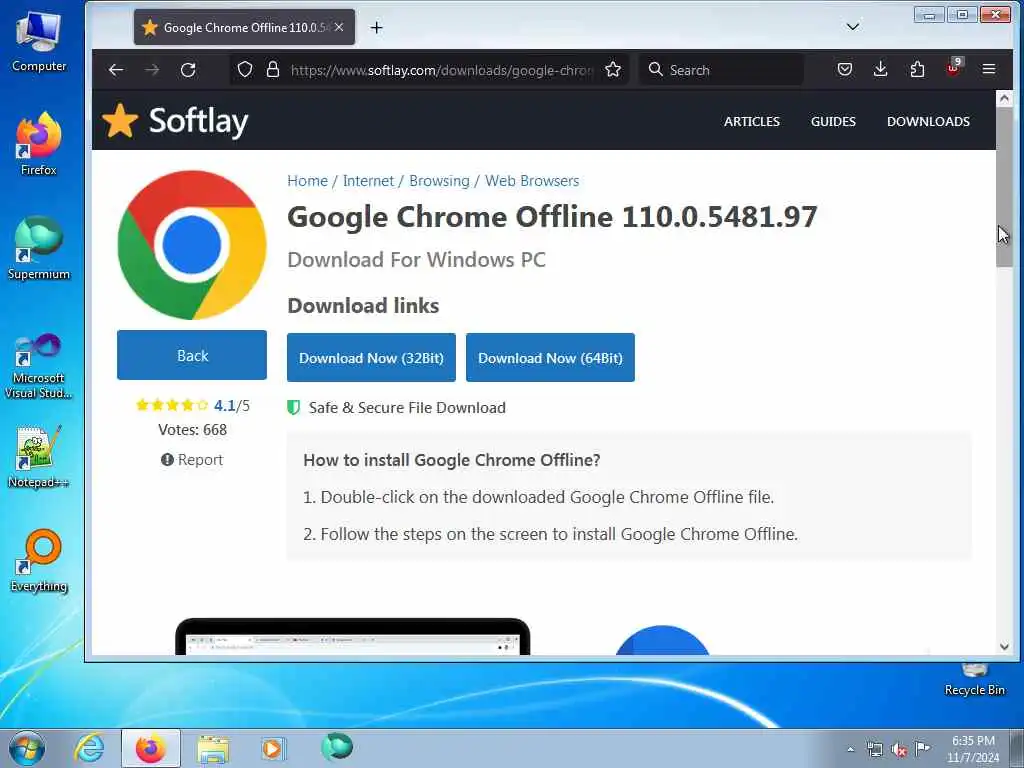Viewport: 1024px width, 768px height.
Task: Open the Computer desktop icon
Action: [x=39, y=42]
